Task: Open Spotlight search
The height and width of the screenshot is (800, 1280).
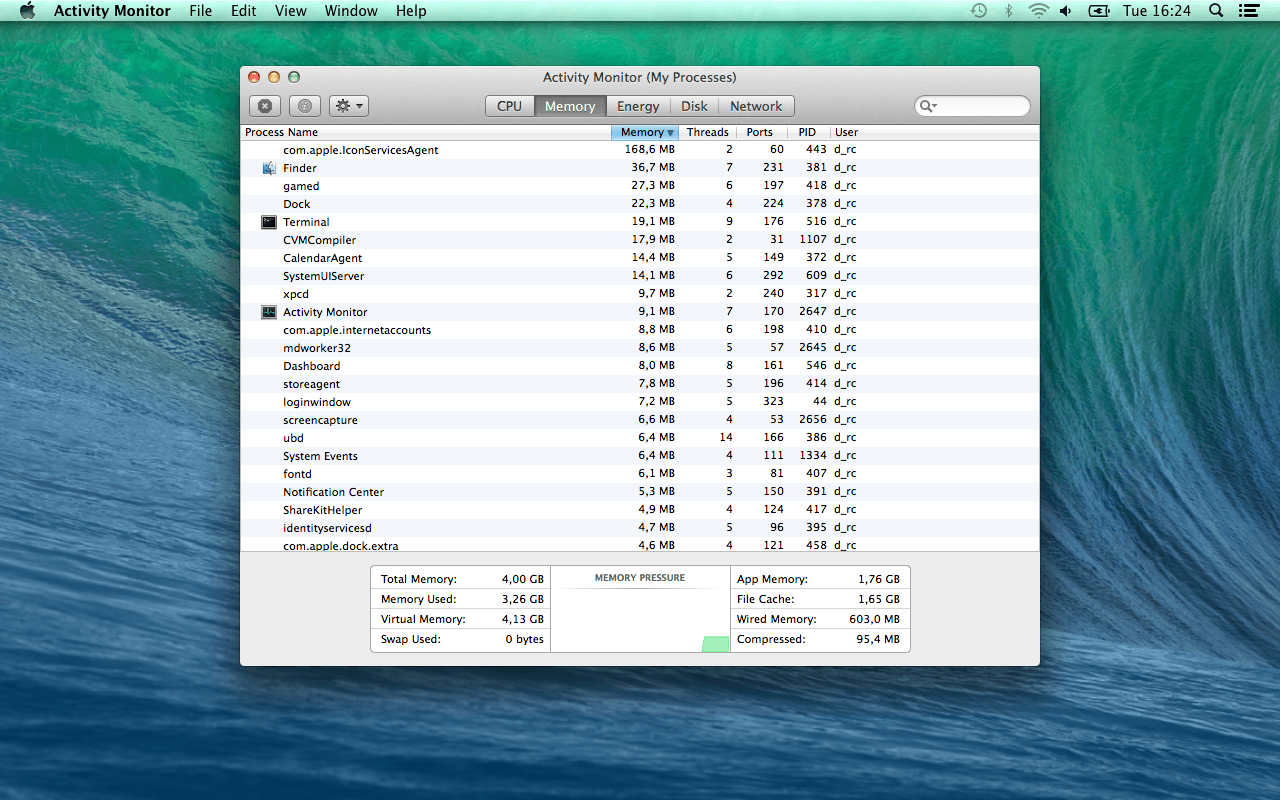Action: point(1216,11)
